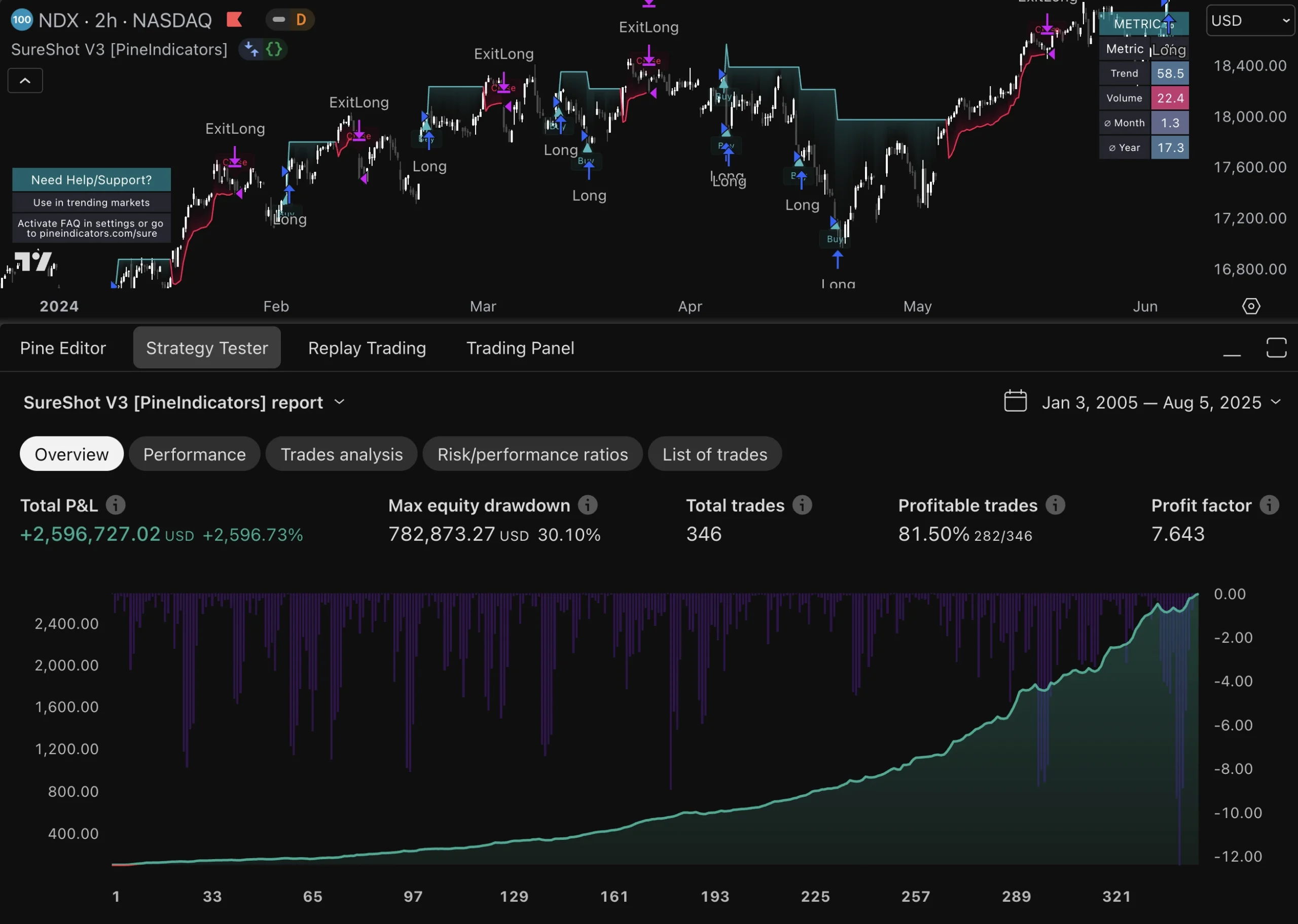
Task: Open chart settings via the gear icon
Action: 1251,306
